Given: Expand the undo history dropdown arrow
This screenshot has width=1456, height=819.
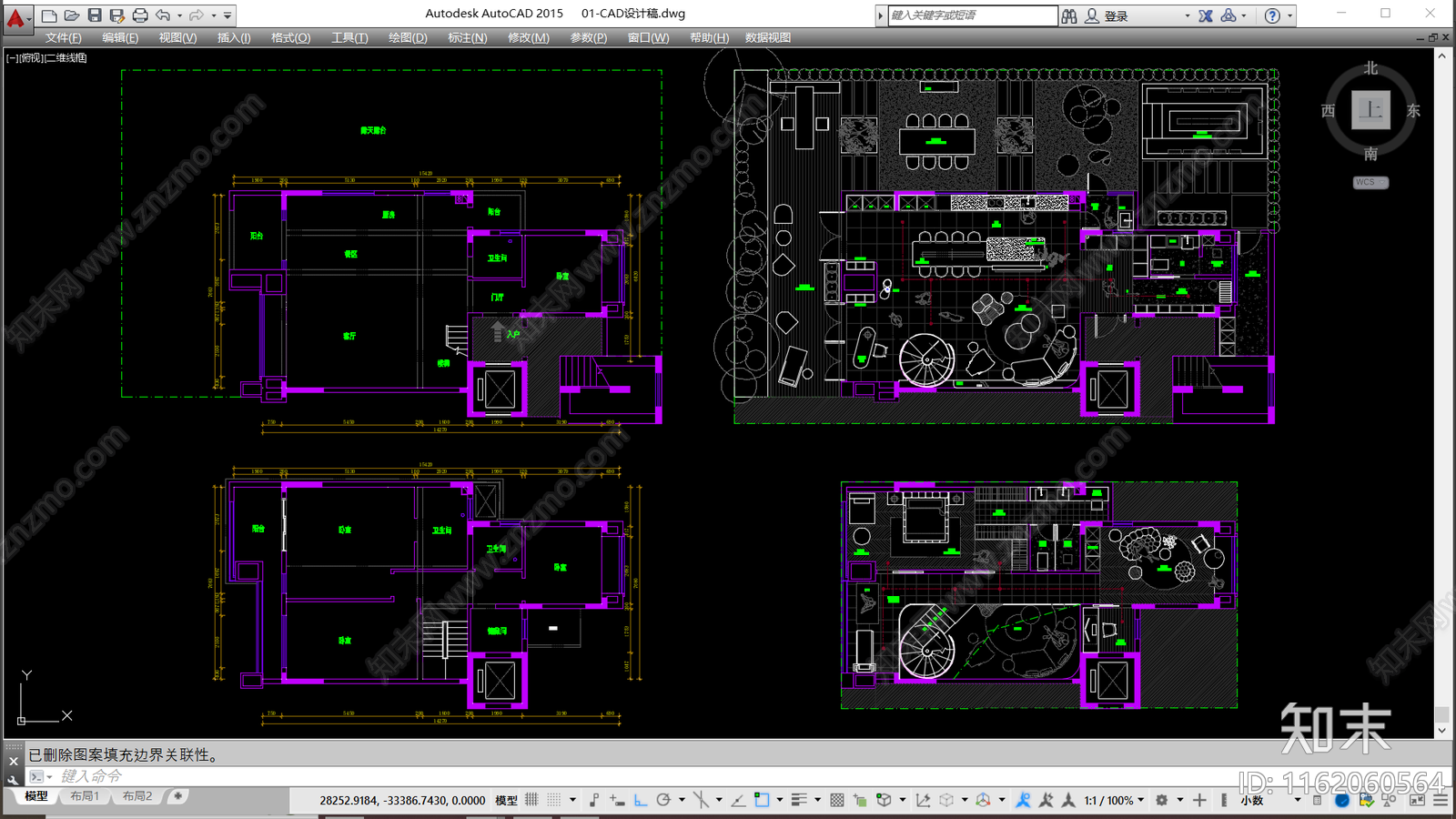Looking at the screenshot, I should [179, 15].
